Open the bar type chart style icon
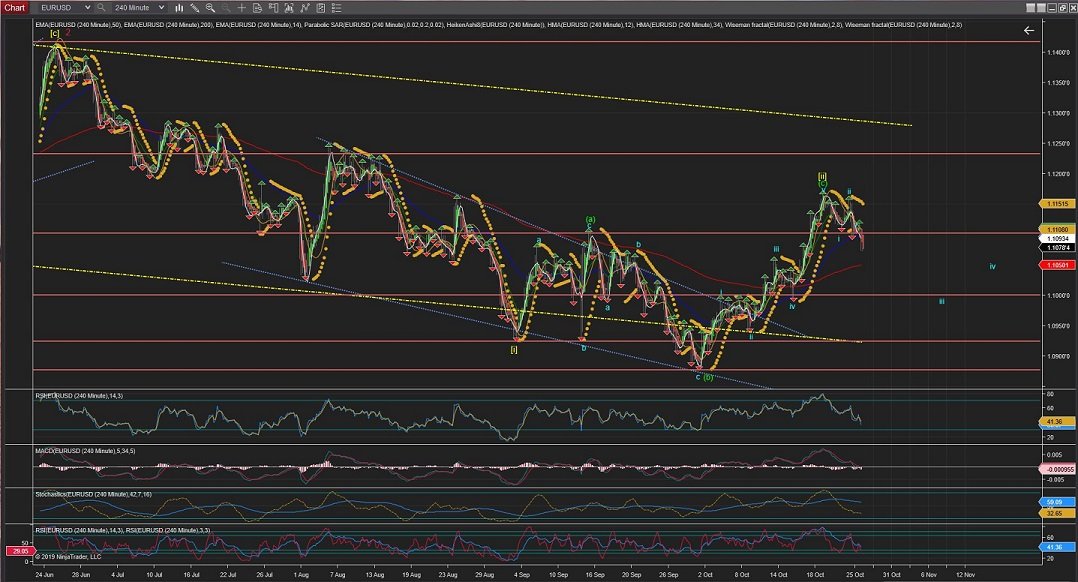Viewport: 1078px width, 582px height. click(x=179, y=7)
